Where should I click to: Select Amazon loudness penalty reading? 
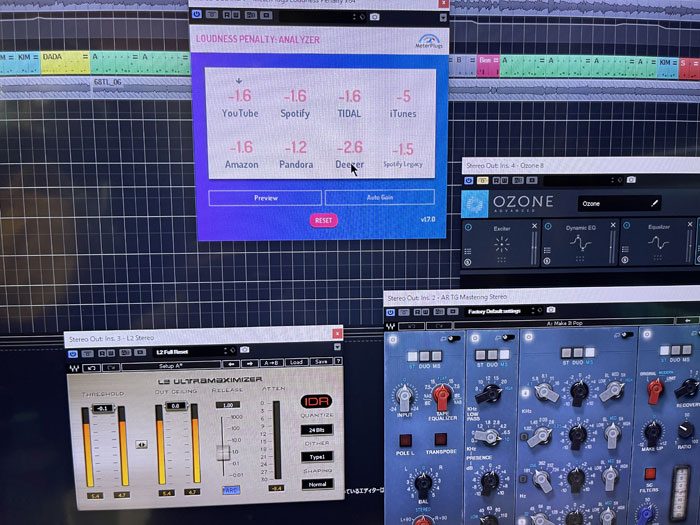click(242, 154)
